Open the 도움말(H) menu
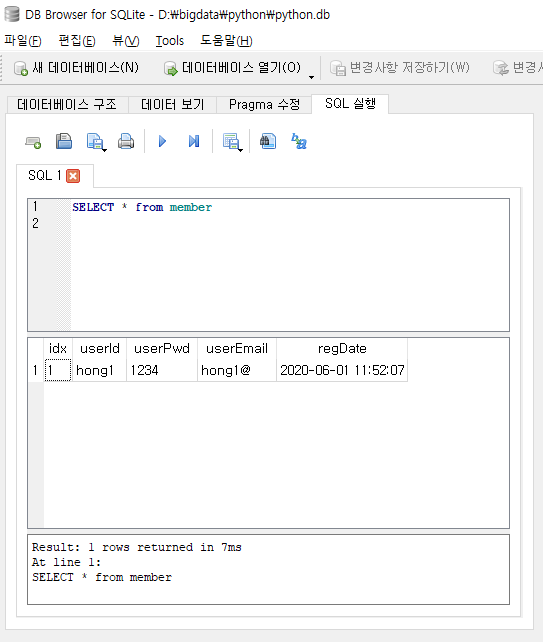The width and height of the screenshot is (543, 642). point(226,41)
